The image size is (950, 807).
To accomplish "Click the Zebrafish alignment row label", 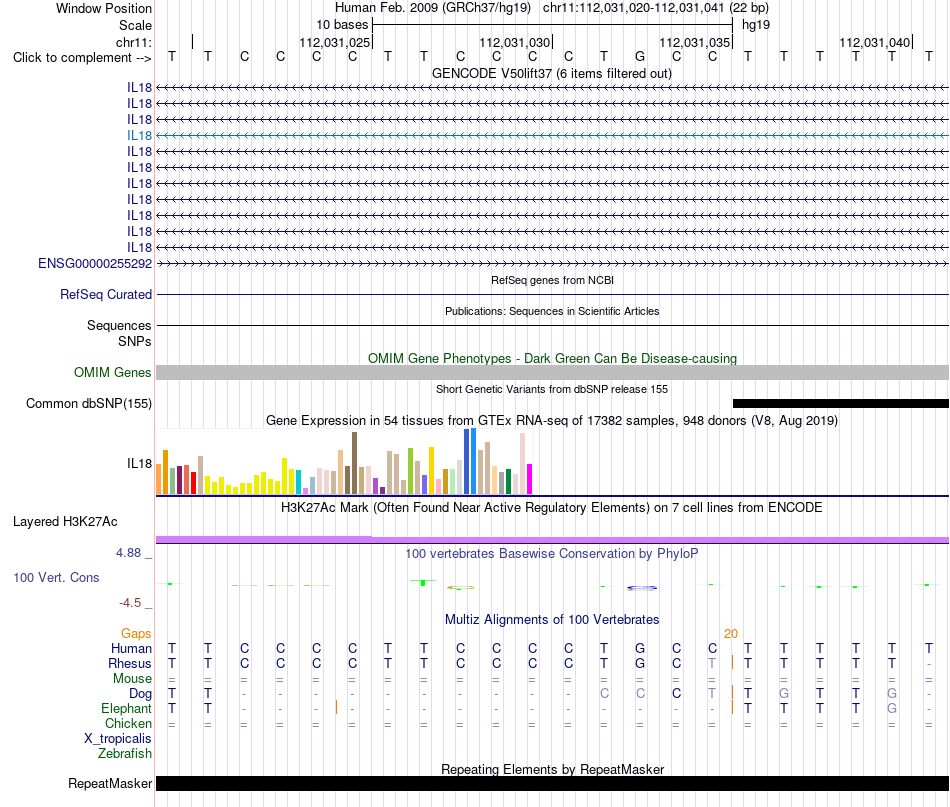I will coord(125,754).
